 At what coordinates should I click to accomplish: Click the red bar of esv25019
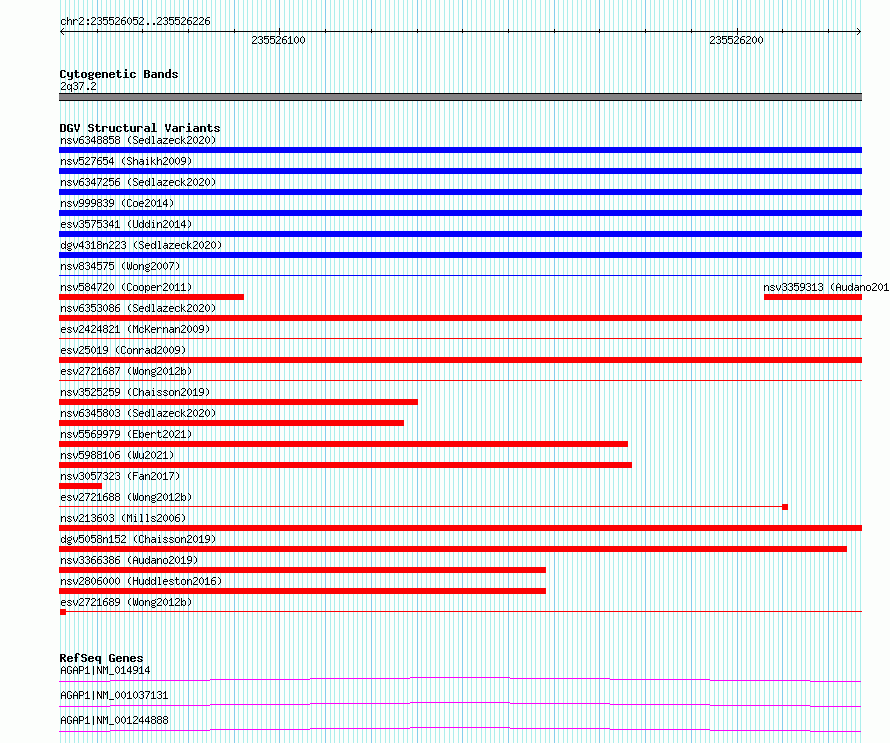point(460,360)
